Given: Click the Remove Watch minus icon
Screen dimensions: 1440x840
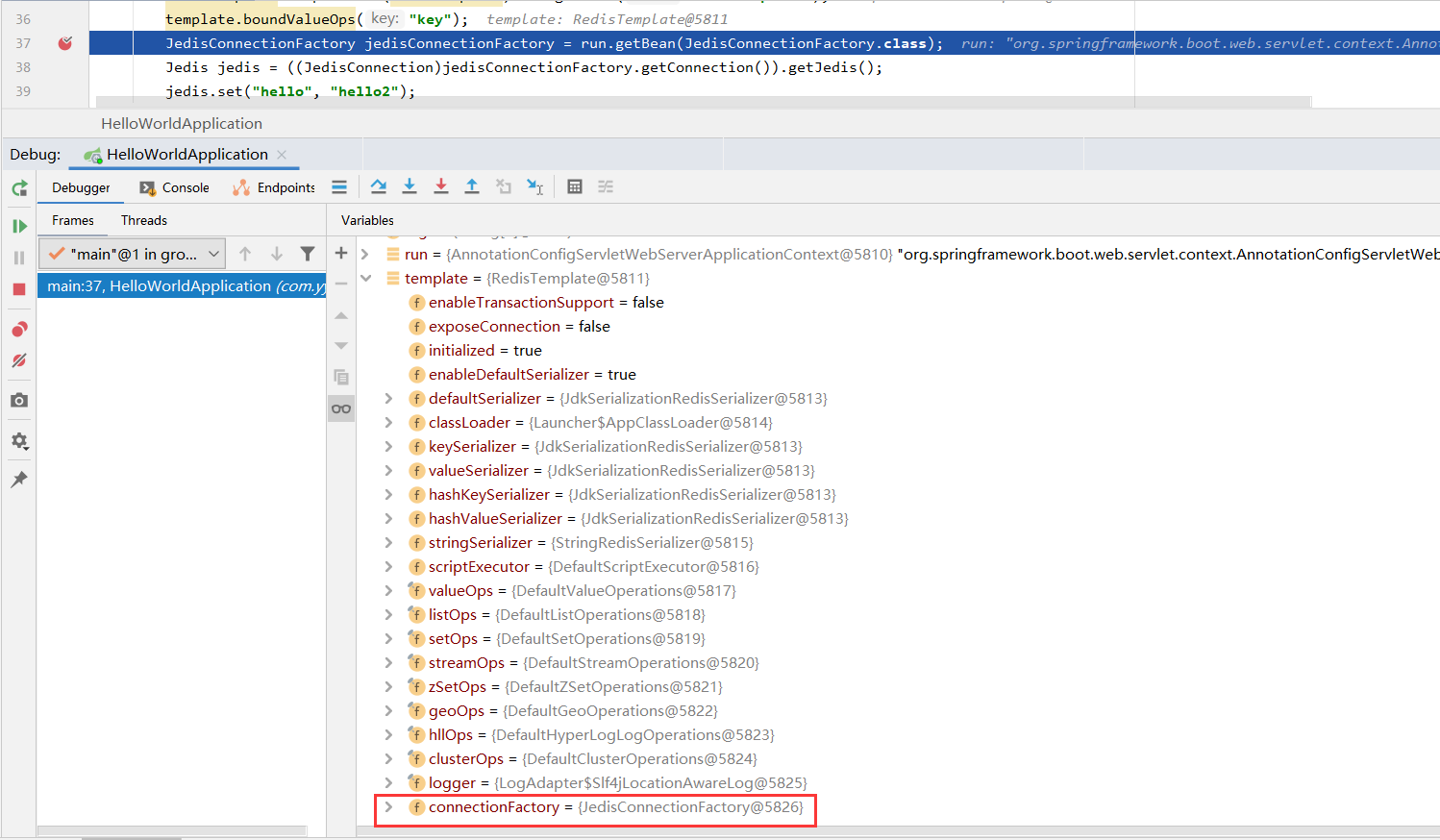Looking at the screenshot, I should 341,284.
